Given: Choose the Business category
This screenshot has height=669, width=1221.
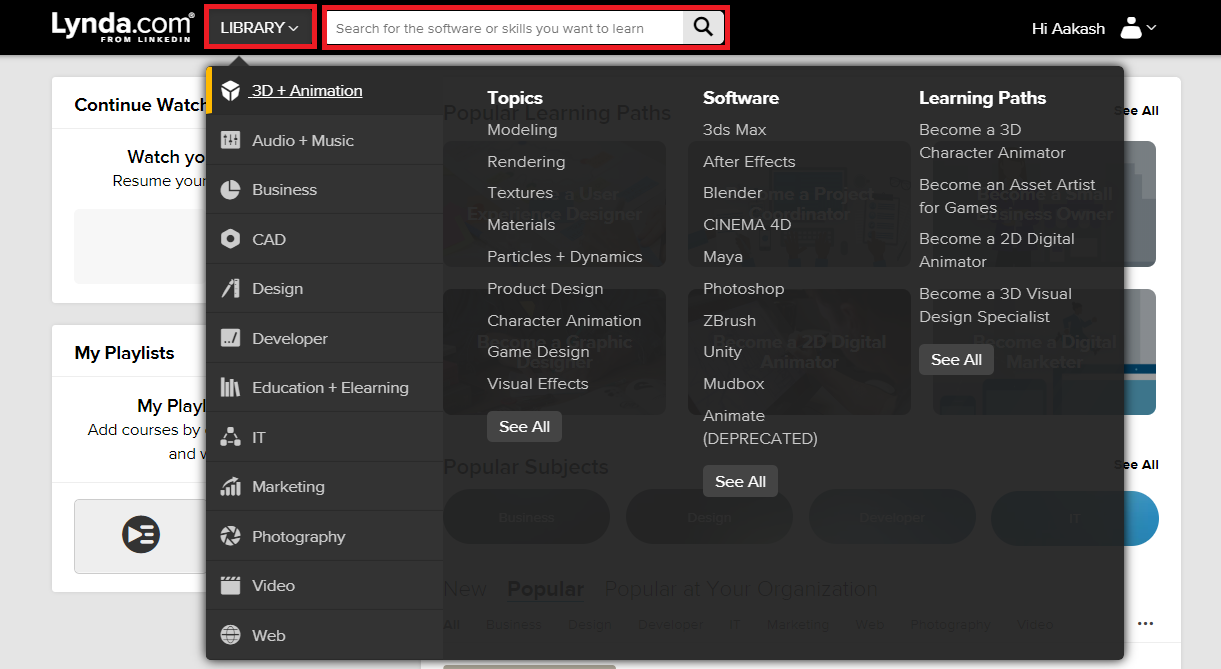Looking at the screenshot, I should pos(324,190).
